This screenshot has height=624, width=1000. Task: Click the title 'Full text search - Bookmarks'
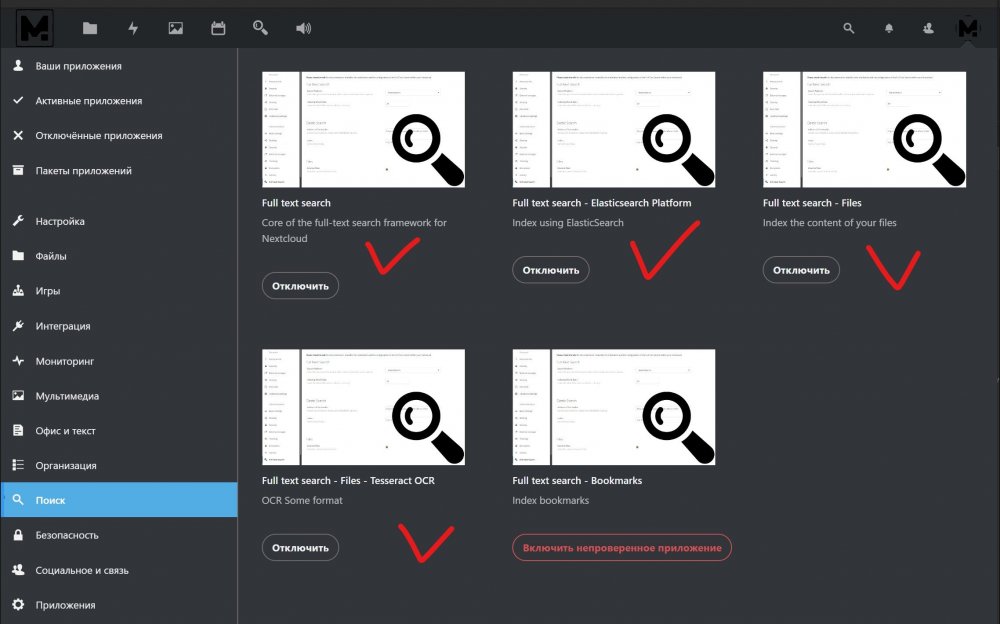[577, 480]
